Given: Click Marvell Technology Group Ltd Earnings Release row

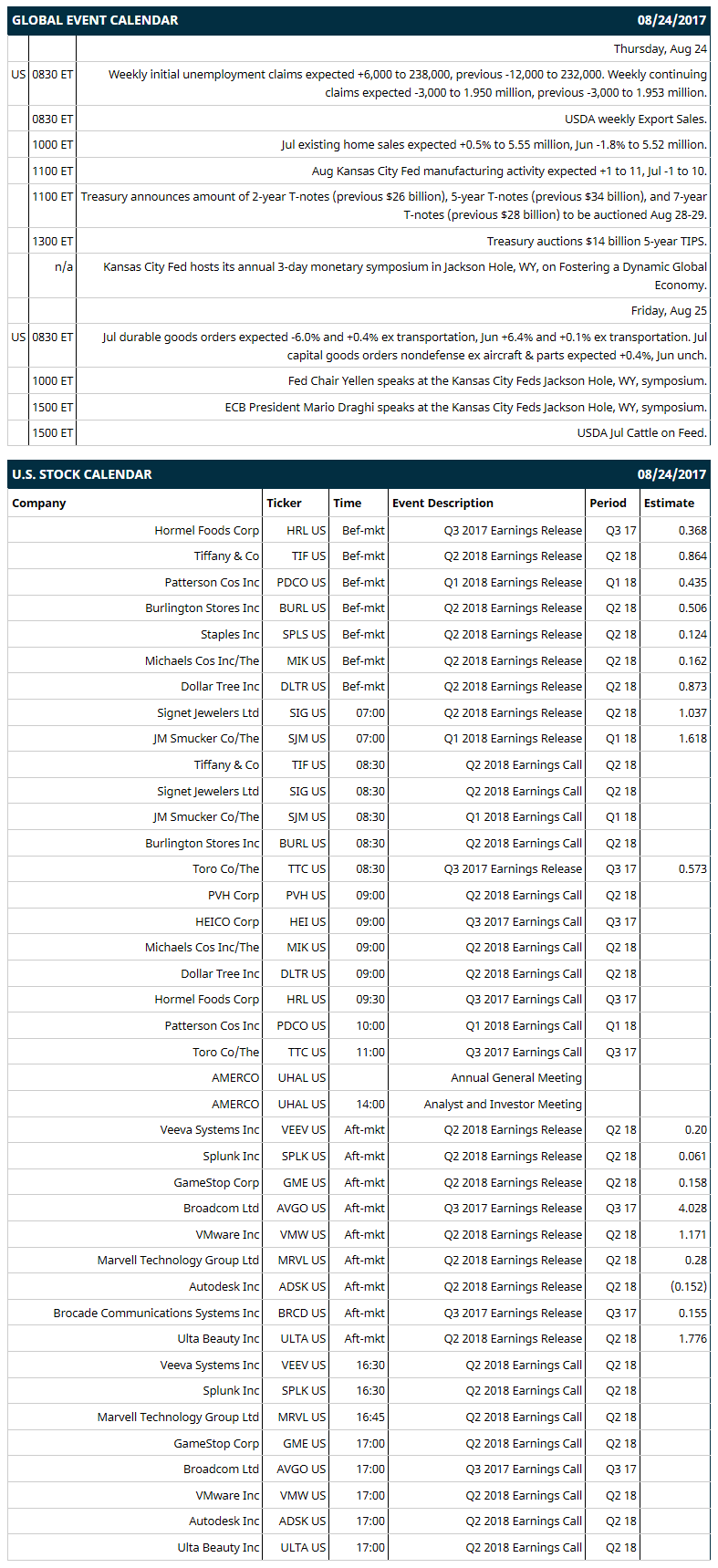Looking at the screenshot, I should [x=359, y=1261].
